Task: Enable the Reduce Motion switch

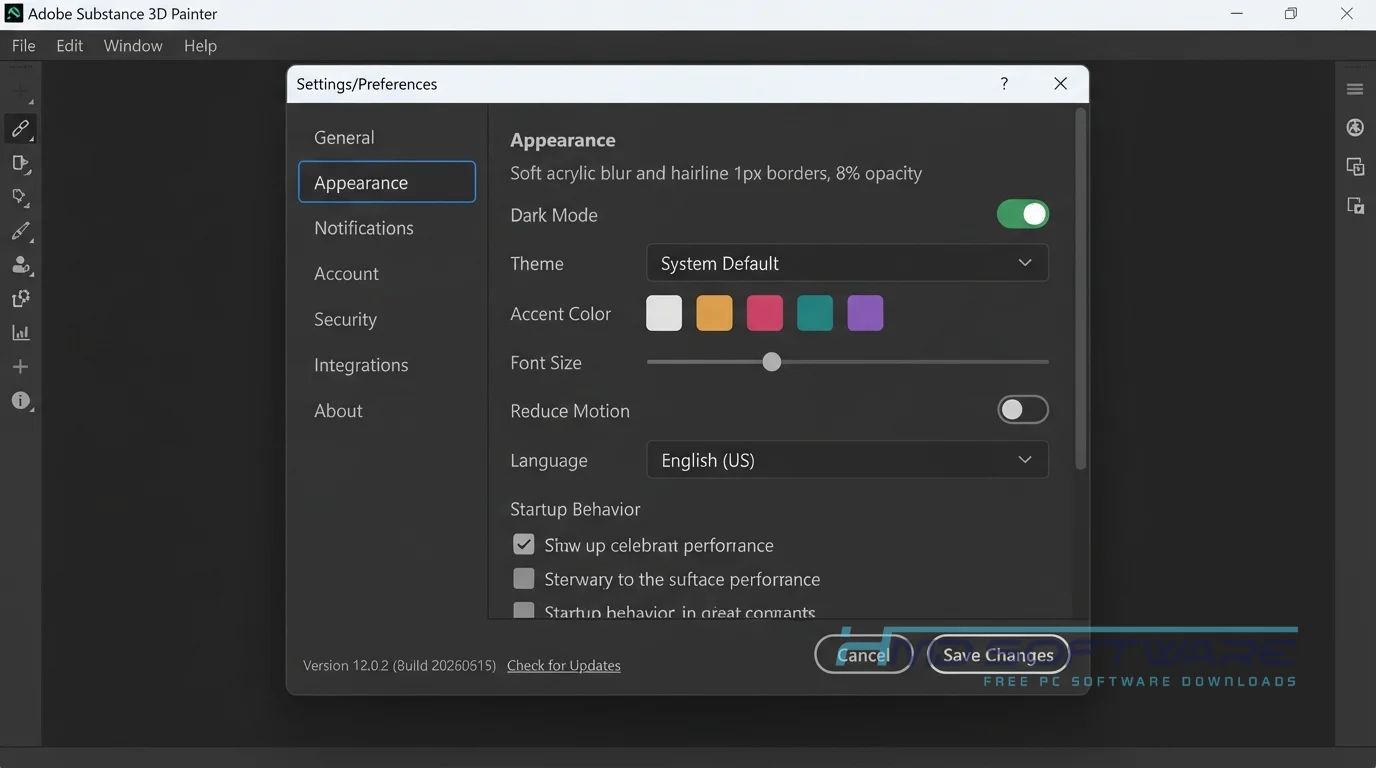Action: point(1023,409)
